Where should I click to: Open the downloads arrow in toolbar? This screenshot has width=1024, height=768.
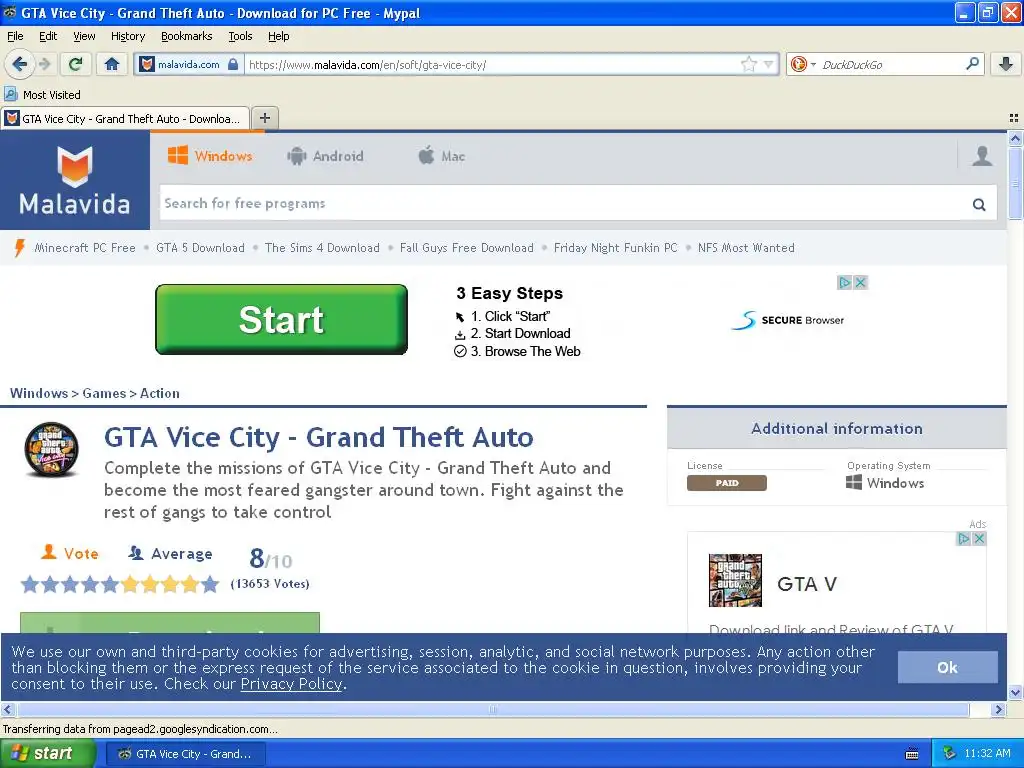1006,64
